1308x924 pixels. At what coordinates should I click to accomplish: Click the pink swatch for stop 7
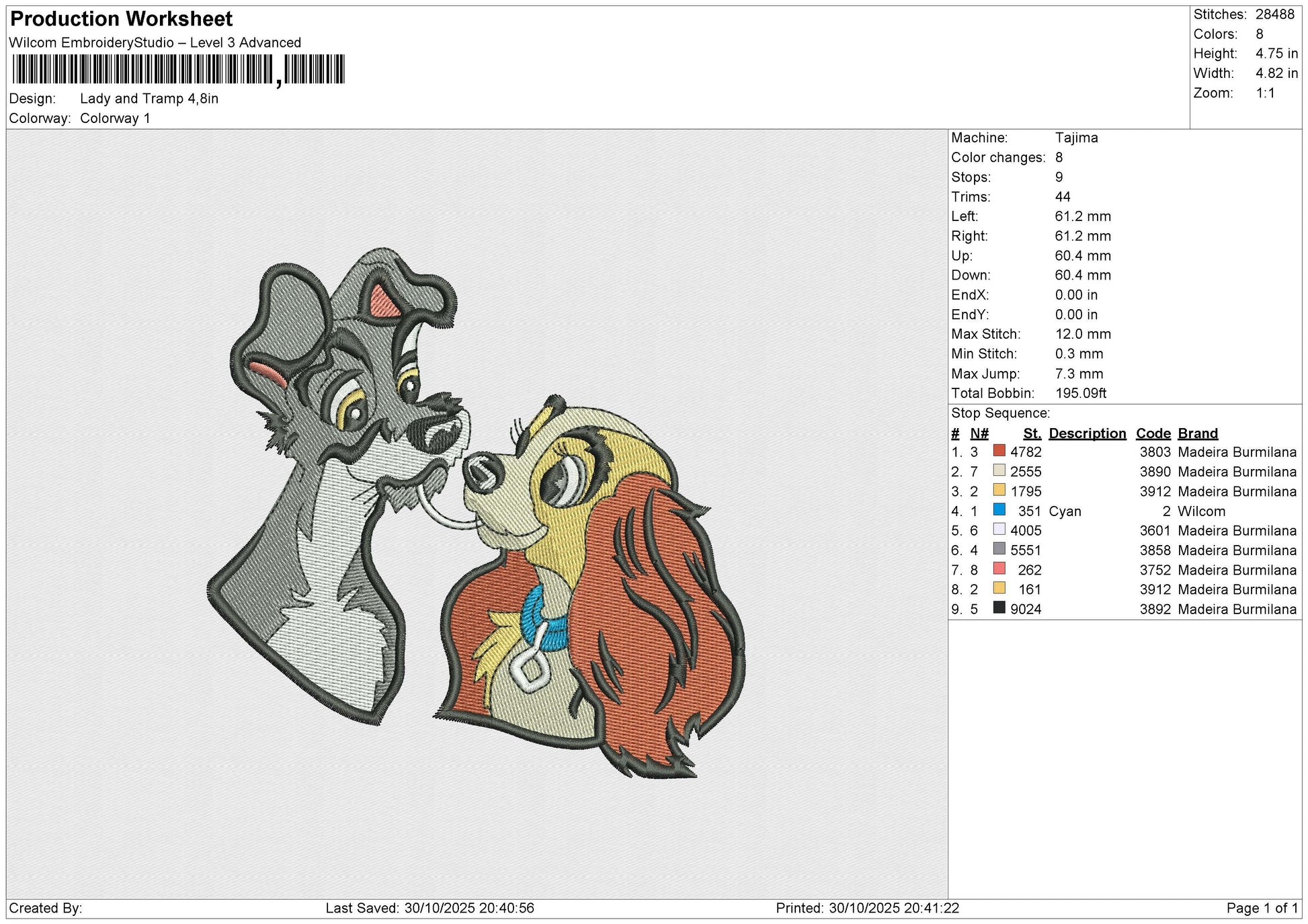[999, 569]
